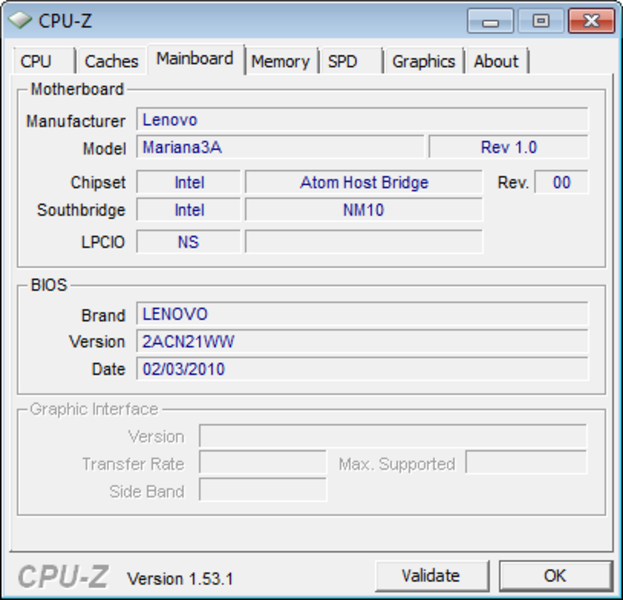The image size is (623, 600).
Task: Click the disabled maximize button
Action: tap(541, 21)
